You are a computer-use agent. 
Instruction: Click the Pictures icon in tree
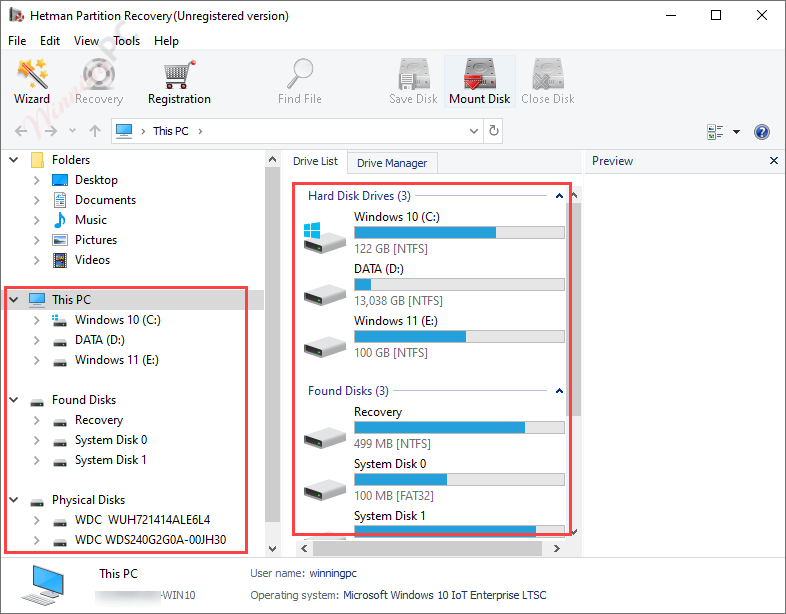click(x=60, y=240)
